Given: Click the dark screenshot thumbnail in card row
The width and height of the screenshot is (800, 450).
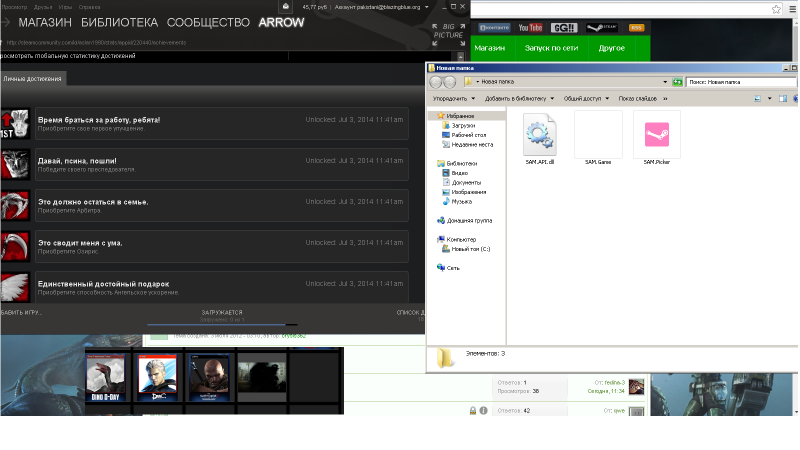Looking at the screenshot, I should [262, 377].
